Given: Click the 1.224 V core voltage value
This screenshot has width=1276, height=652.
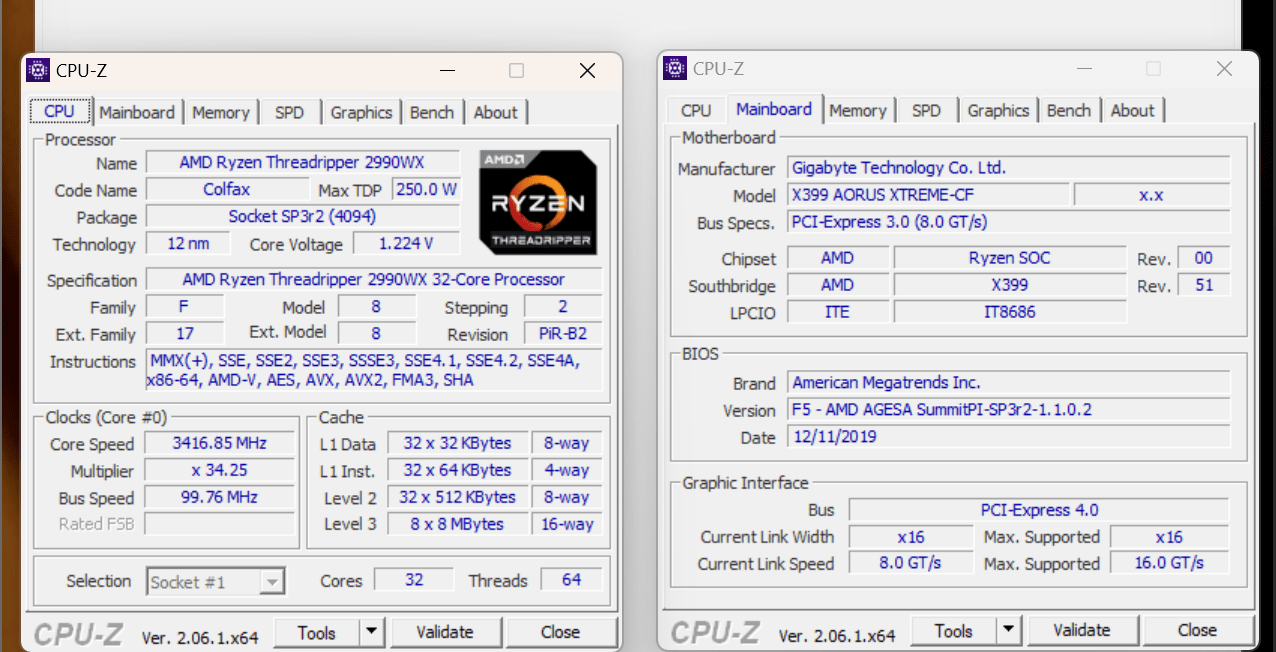Looking at the screenshot, I should click(406, 243).
